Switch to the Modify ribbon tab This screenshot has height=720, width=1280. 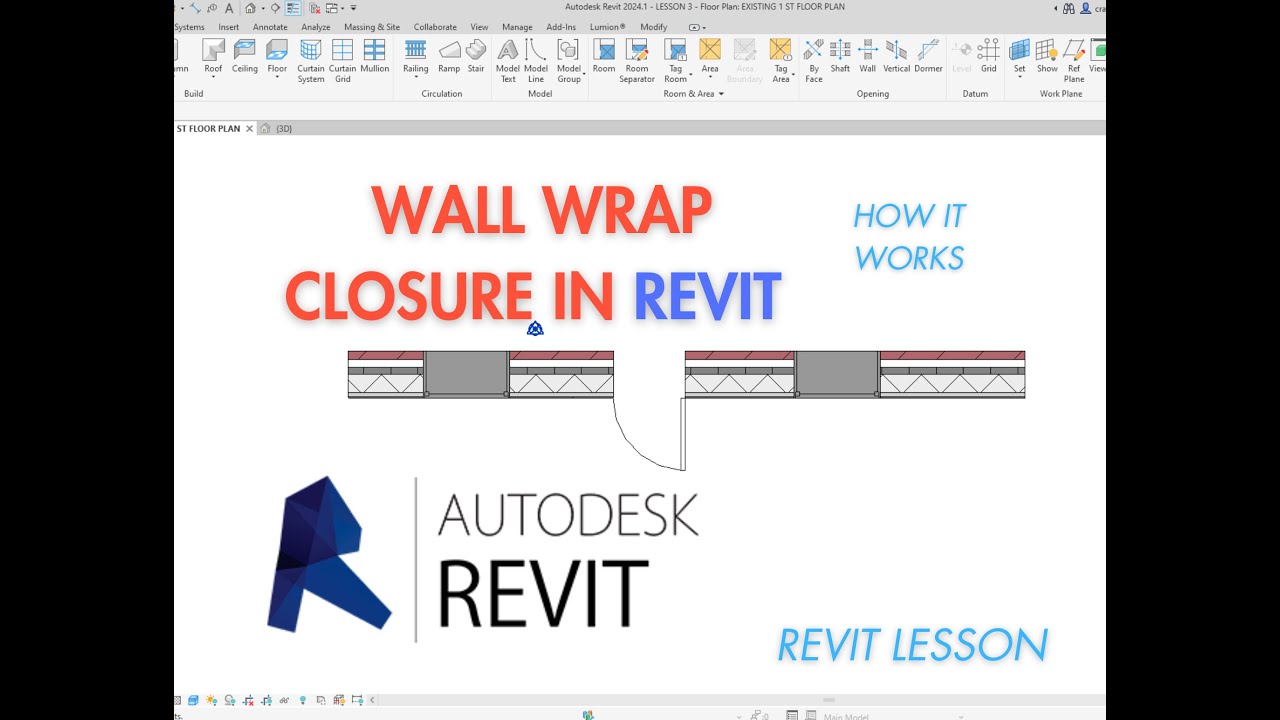tap(653, 27)
